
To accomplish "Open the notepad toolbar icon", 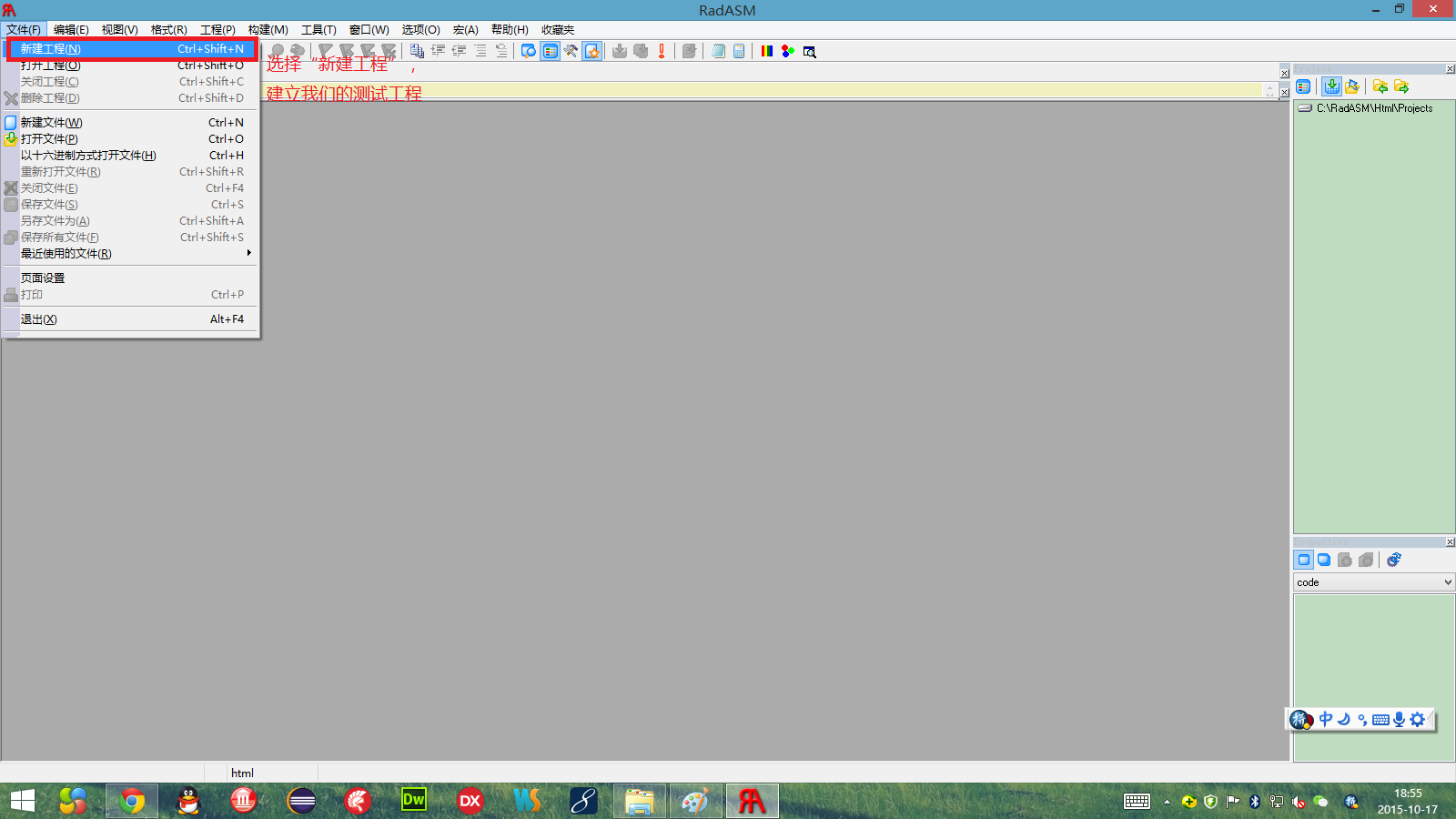I will (x=718, y=51).
